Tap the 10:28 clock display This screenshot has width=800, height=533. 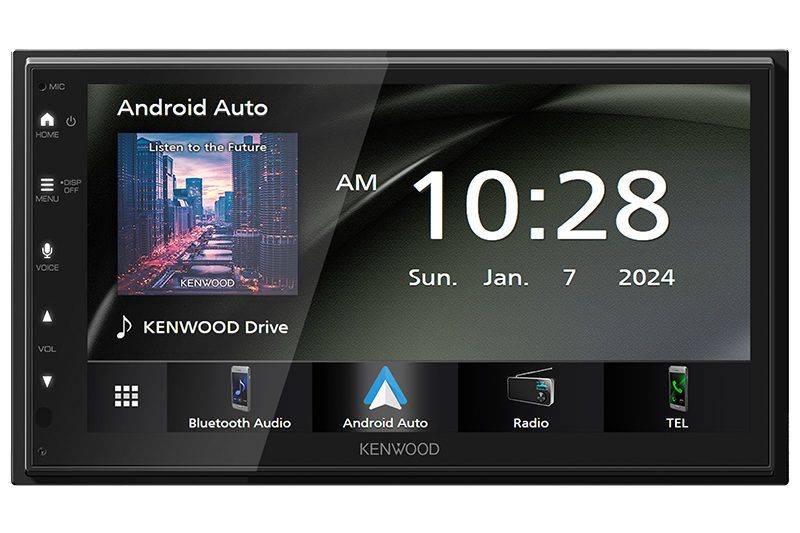pos(540,206)
